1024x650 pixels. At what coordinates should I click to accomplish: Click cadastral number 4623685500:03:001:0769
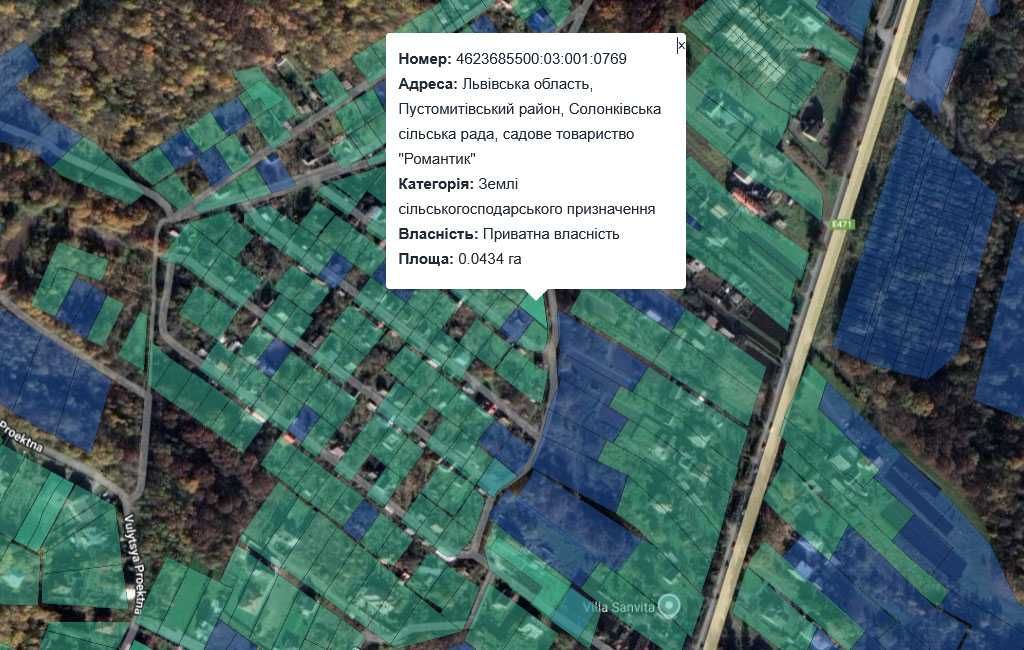coord(543,59)
